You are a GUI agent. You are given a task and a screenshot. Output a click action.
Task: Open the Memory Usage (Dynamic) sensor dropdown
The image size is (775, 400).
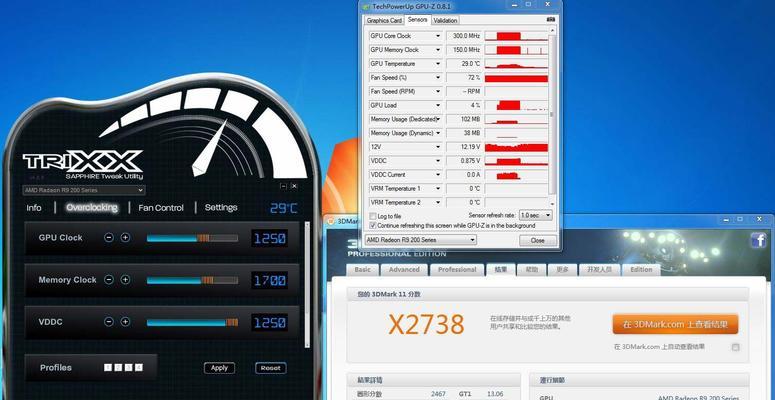438,133
